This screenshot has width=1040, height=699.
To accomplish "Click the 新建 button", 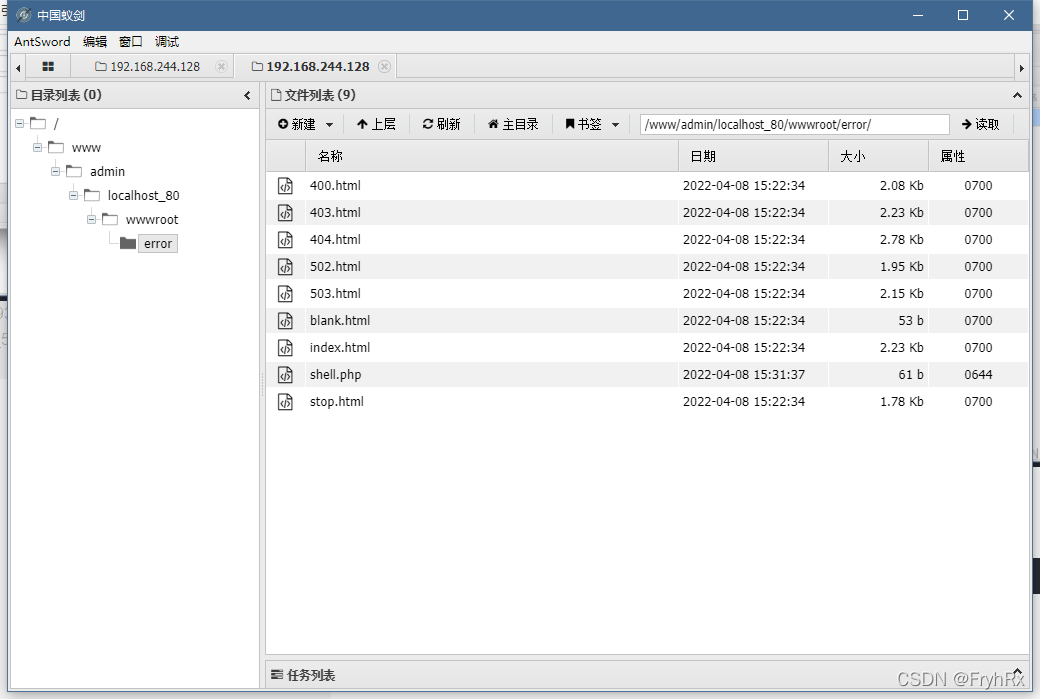I will 296,124.
